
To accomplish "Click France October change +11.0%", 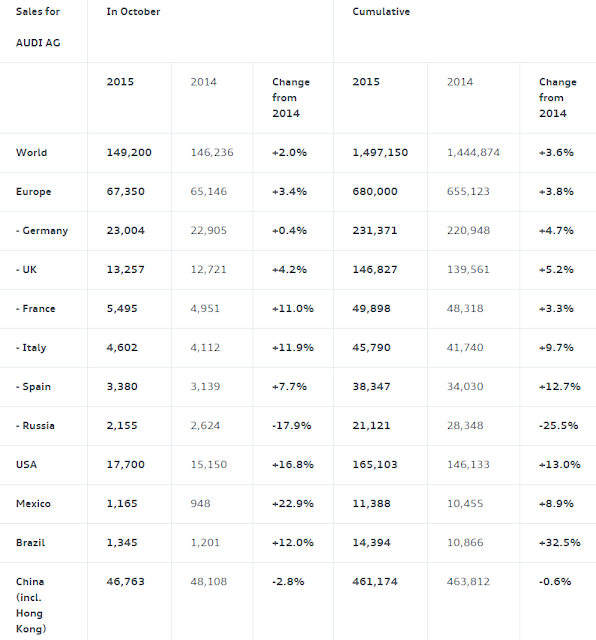I will coord(293,309).
